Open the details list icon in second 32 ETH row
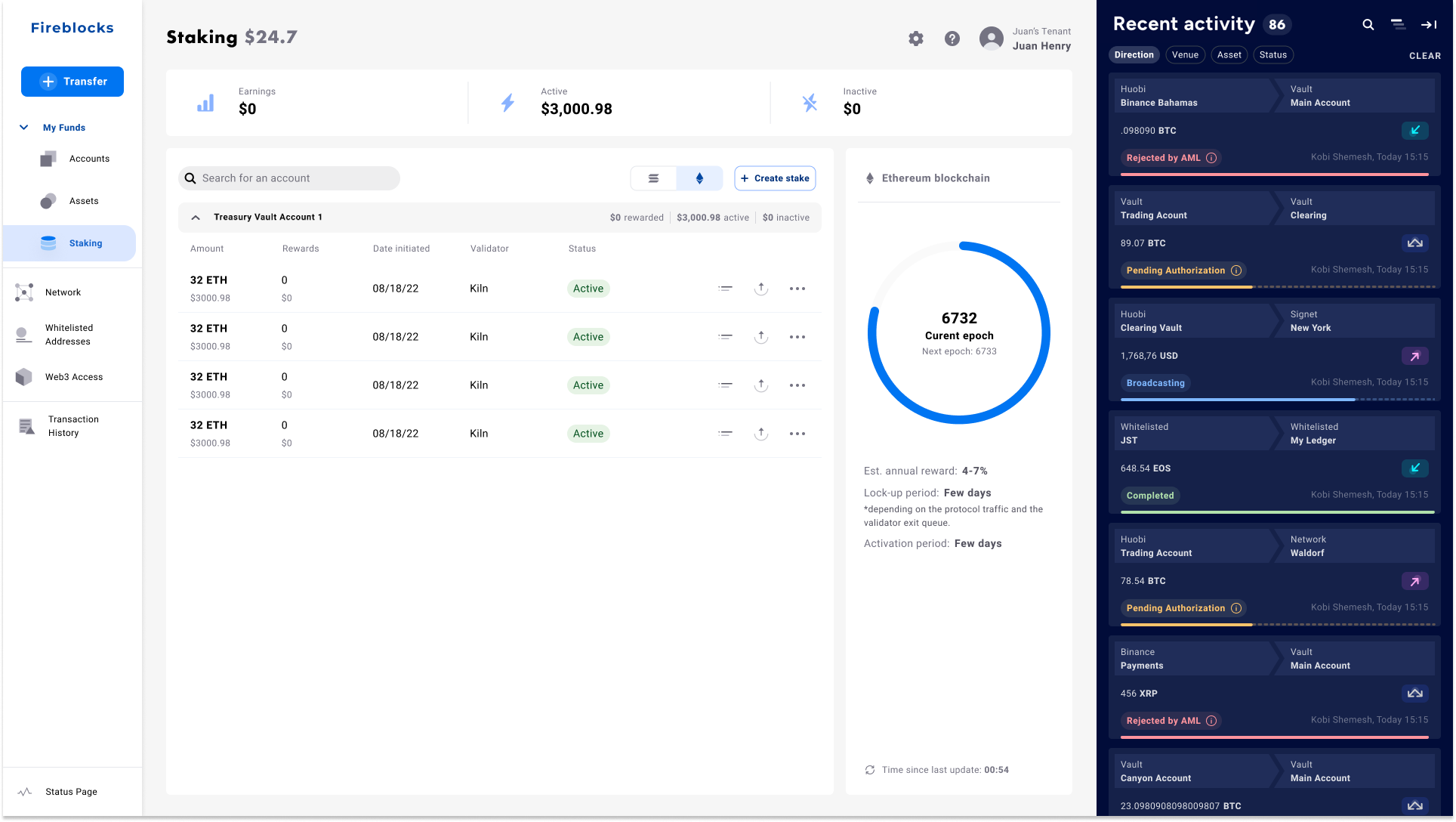Screen dimensions: 1456x822 pos(725,337)
